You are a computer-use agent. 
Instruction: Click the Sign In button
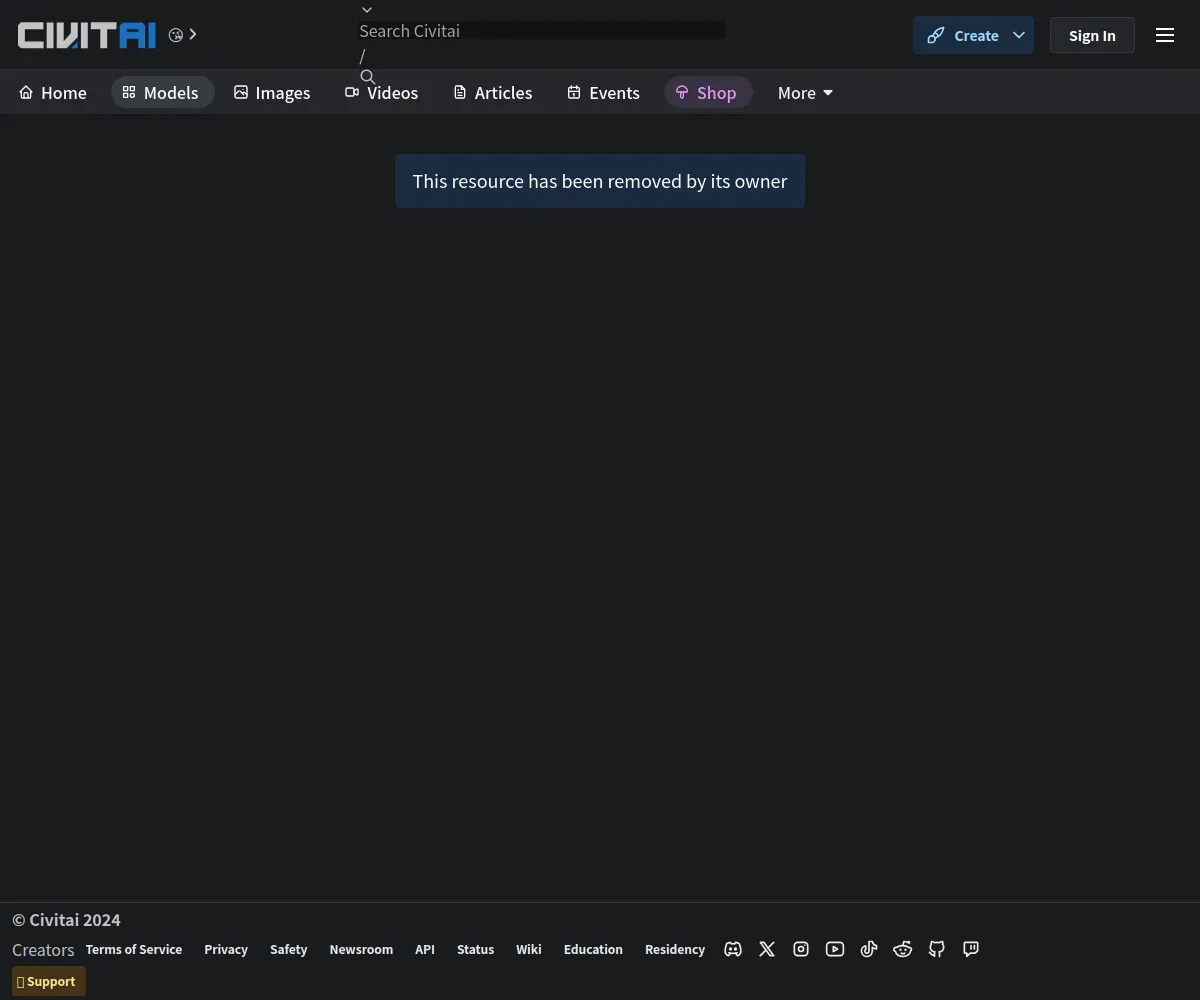coord(1092,35)
